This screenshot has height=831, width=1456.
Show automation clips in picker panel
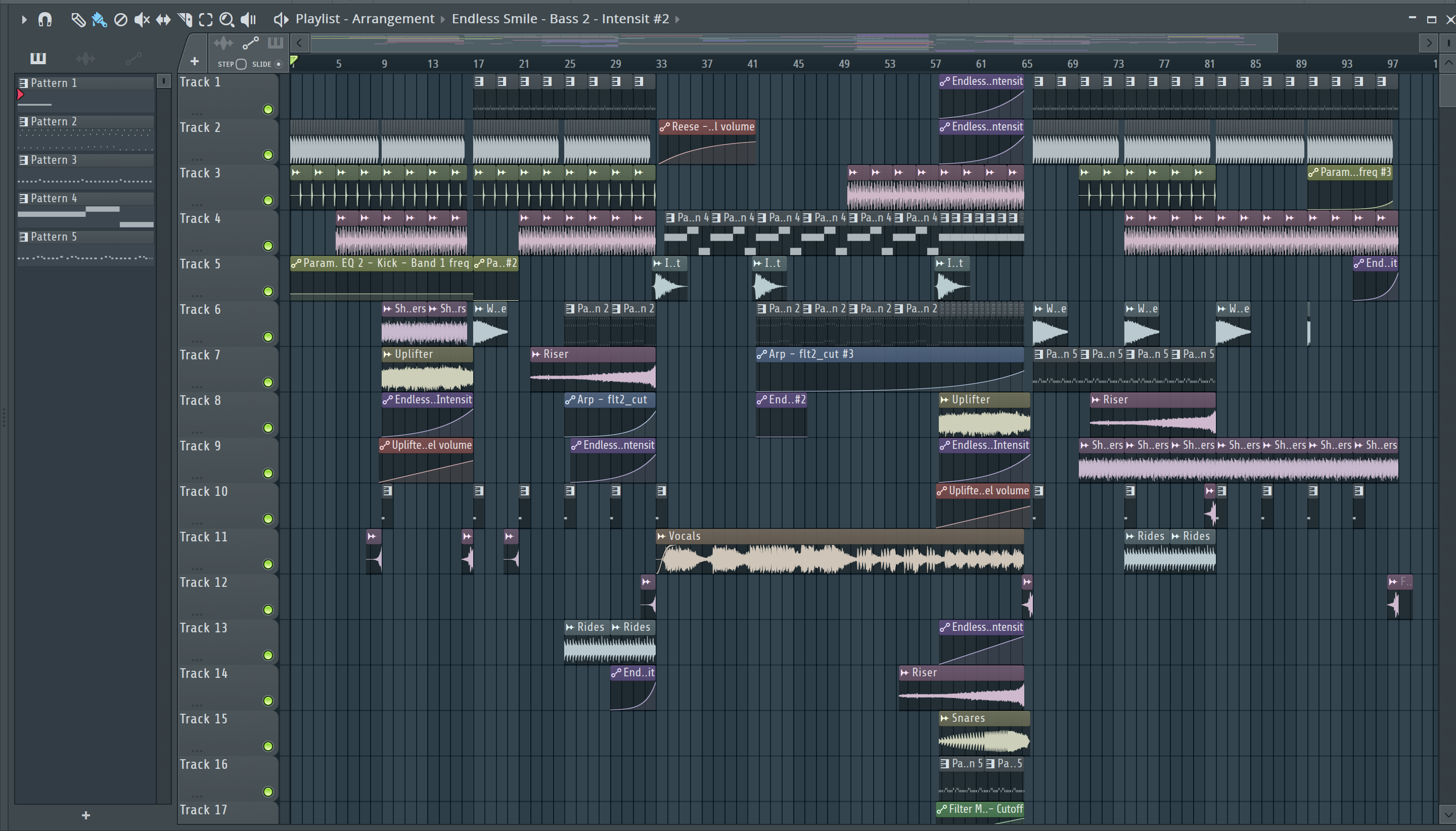coord(133,58)
